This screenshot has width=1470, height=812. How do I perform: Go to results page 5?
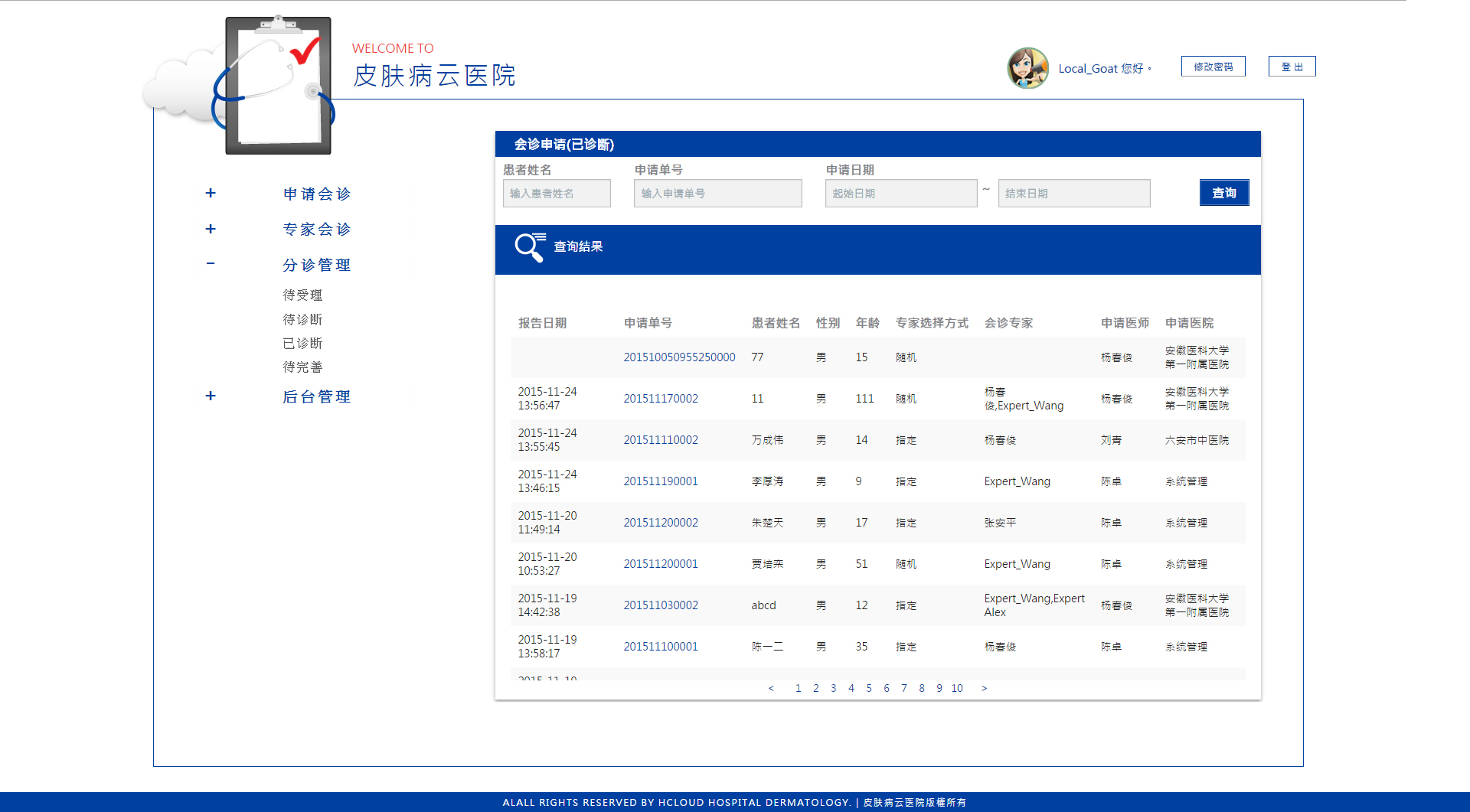point(869,688)
